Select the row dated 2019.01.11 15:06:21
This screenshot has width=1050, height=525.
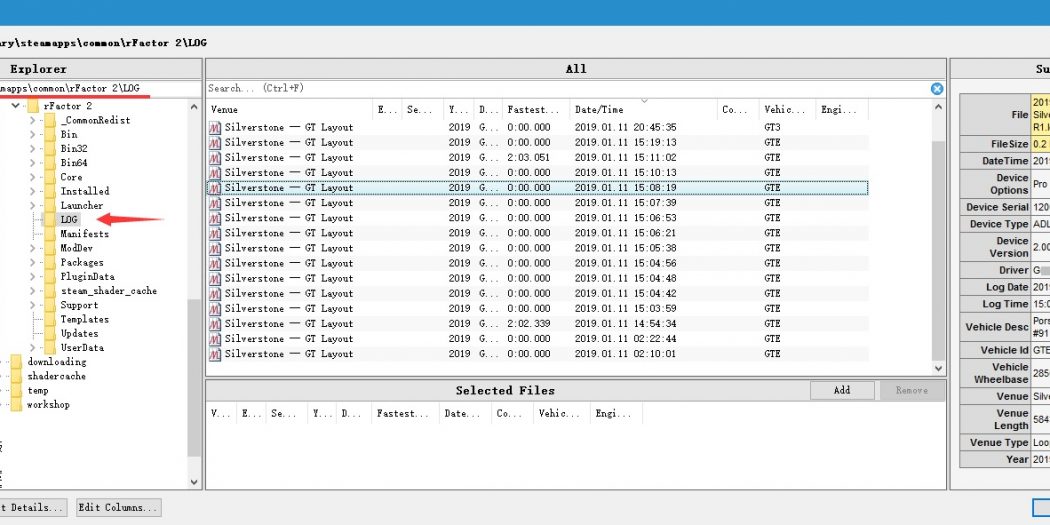point(538,233)
